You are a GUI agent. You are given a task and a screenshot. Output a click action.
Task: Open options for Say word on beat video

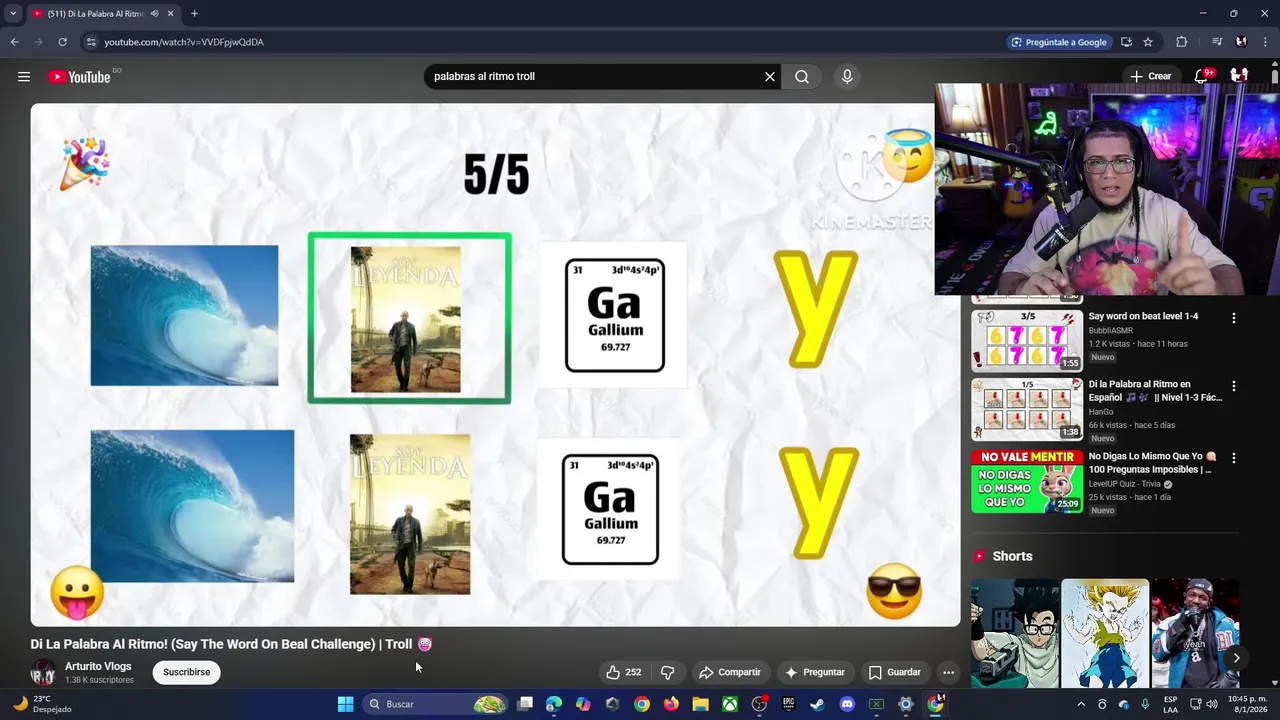(x=1233, y=318)
